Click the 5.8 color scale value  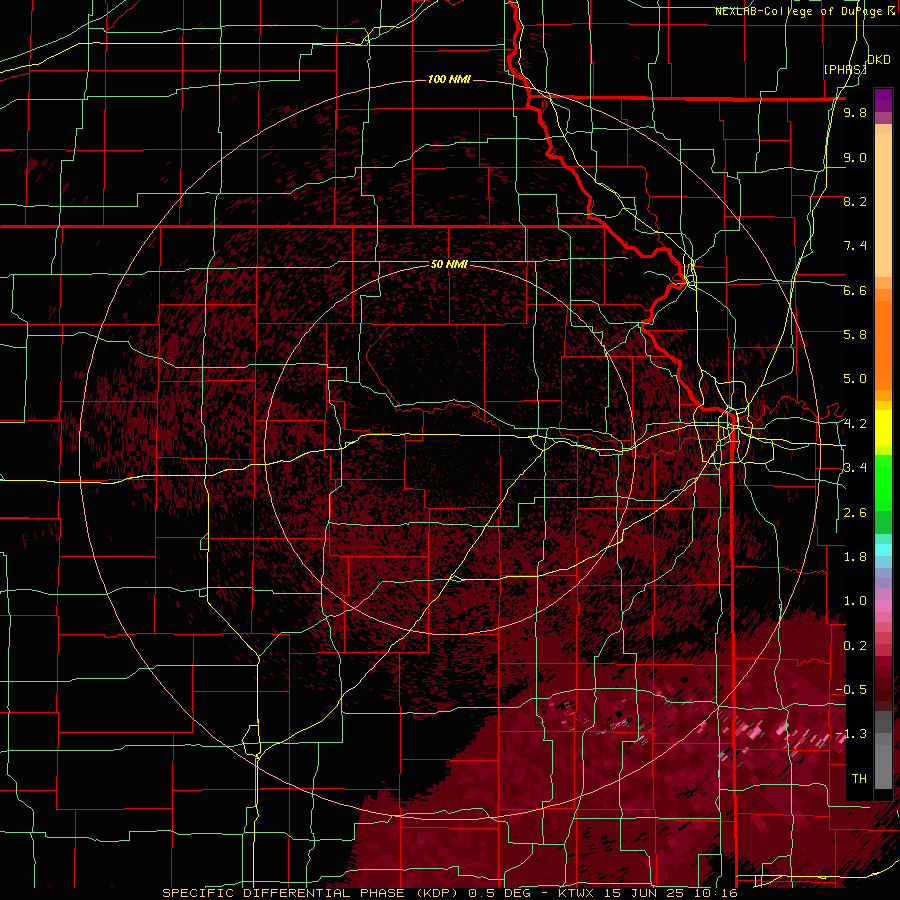[855, 334]
